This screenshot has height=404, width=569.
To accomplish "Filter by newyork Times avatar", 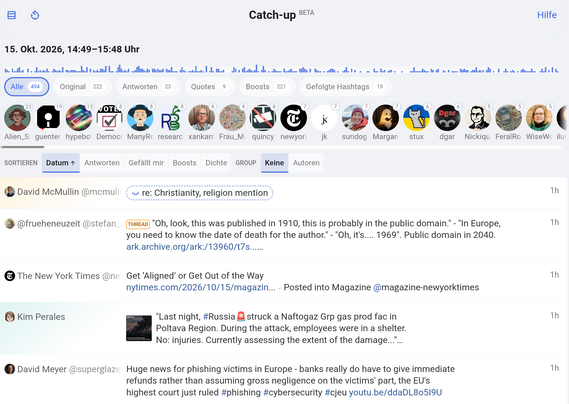I will pos(294,118).
